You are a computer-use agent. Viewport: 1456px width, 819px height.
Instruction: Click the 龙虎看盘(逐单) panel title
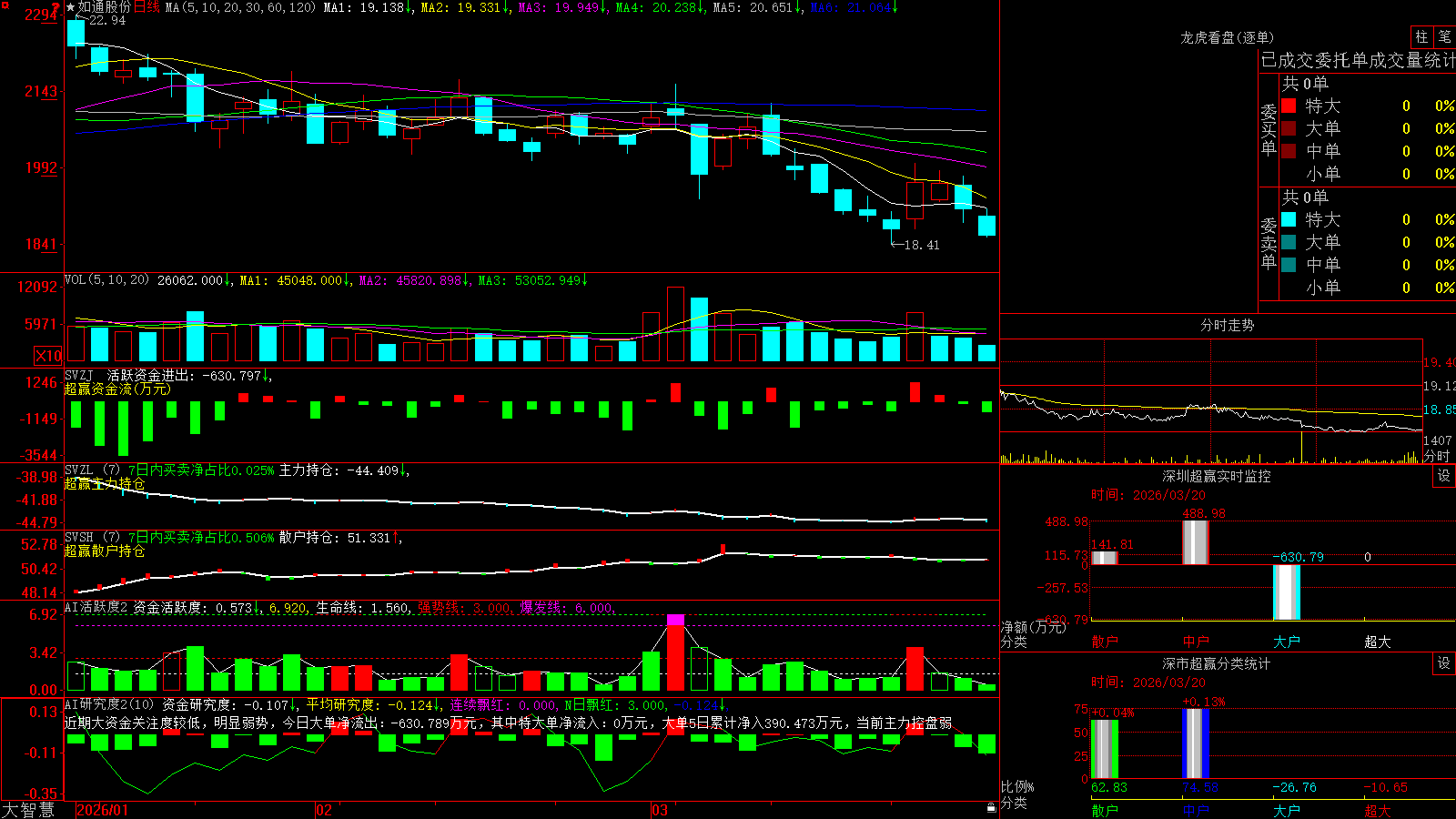tap(1227, 37)
